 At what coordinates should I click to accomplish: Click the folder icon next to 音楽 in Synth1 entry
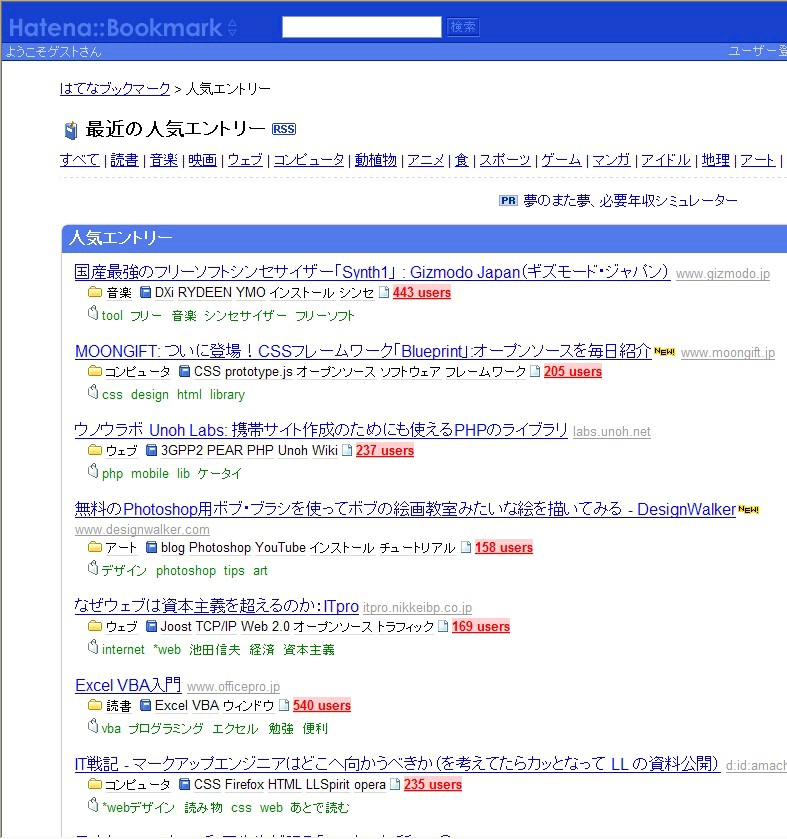[x=95, y=292]
